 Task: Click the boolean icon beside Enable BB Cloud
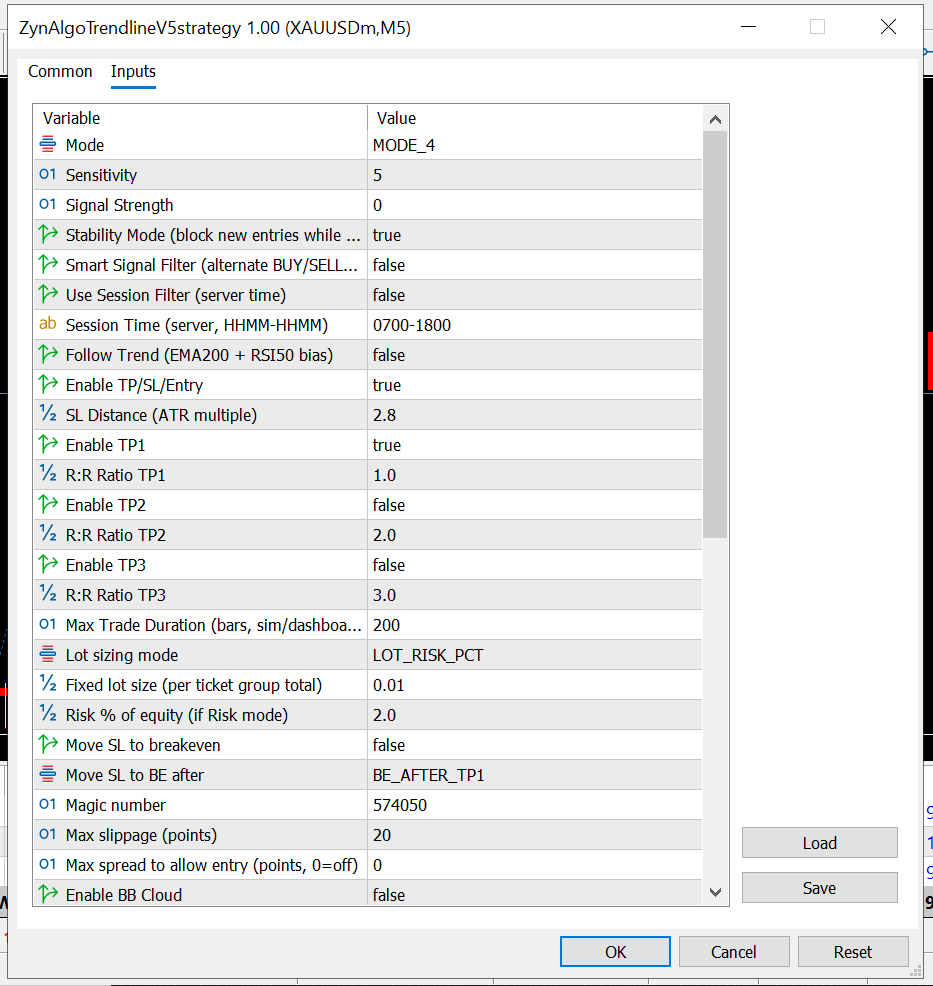pyautogui.click(x=48, y=894)
